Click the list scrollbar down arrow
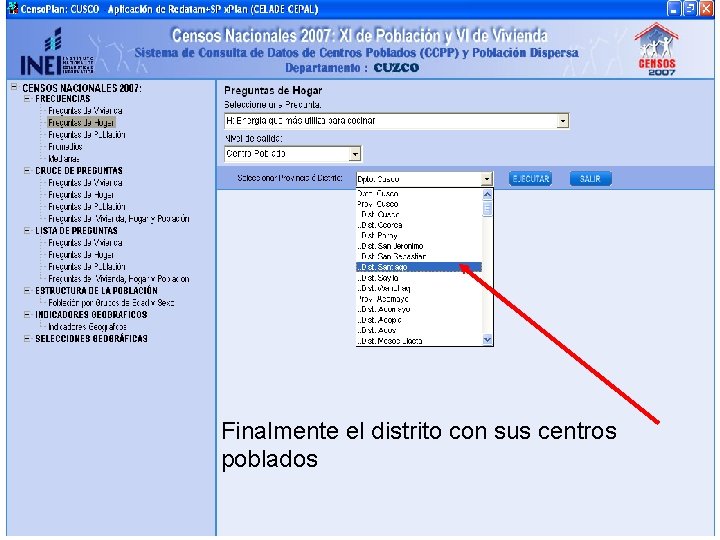720x540 pixels. click(x=487, y=340)
